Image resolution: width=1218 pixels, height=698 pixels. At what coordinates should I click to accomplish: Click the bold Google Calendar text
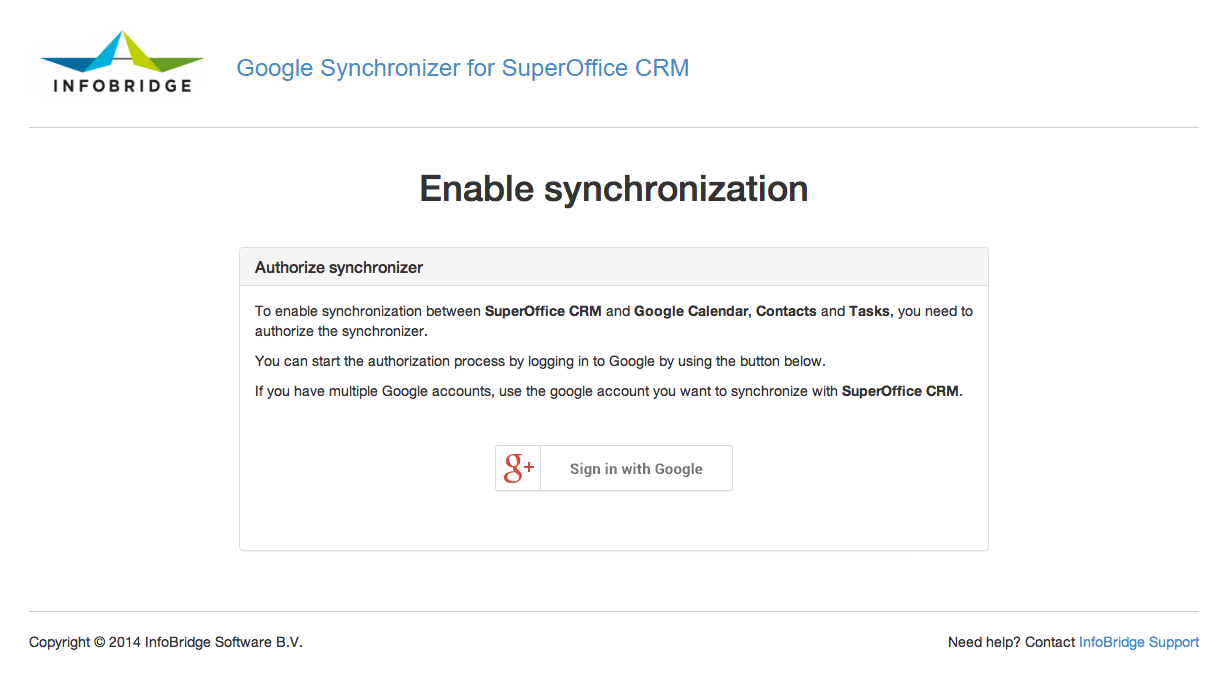[691, 311]
